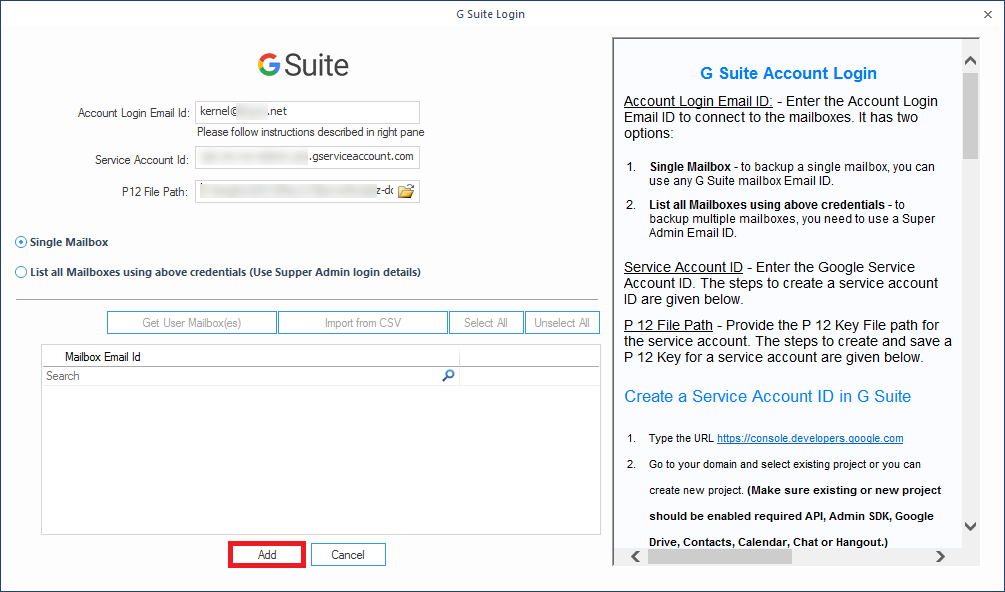
Task: Click the horizontal scrollbar thumb in help pane
Action: [720, 556]
